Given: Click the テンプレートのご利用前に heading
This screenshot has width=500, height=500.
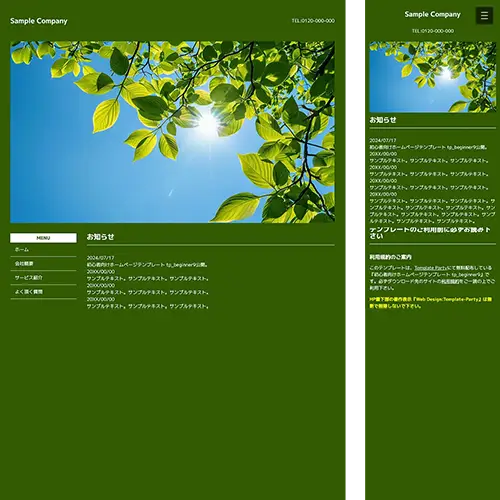Looking at the screenshot, I should pos(430,233).
